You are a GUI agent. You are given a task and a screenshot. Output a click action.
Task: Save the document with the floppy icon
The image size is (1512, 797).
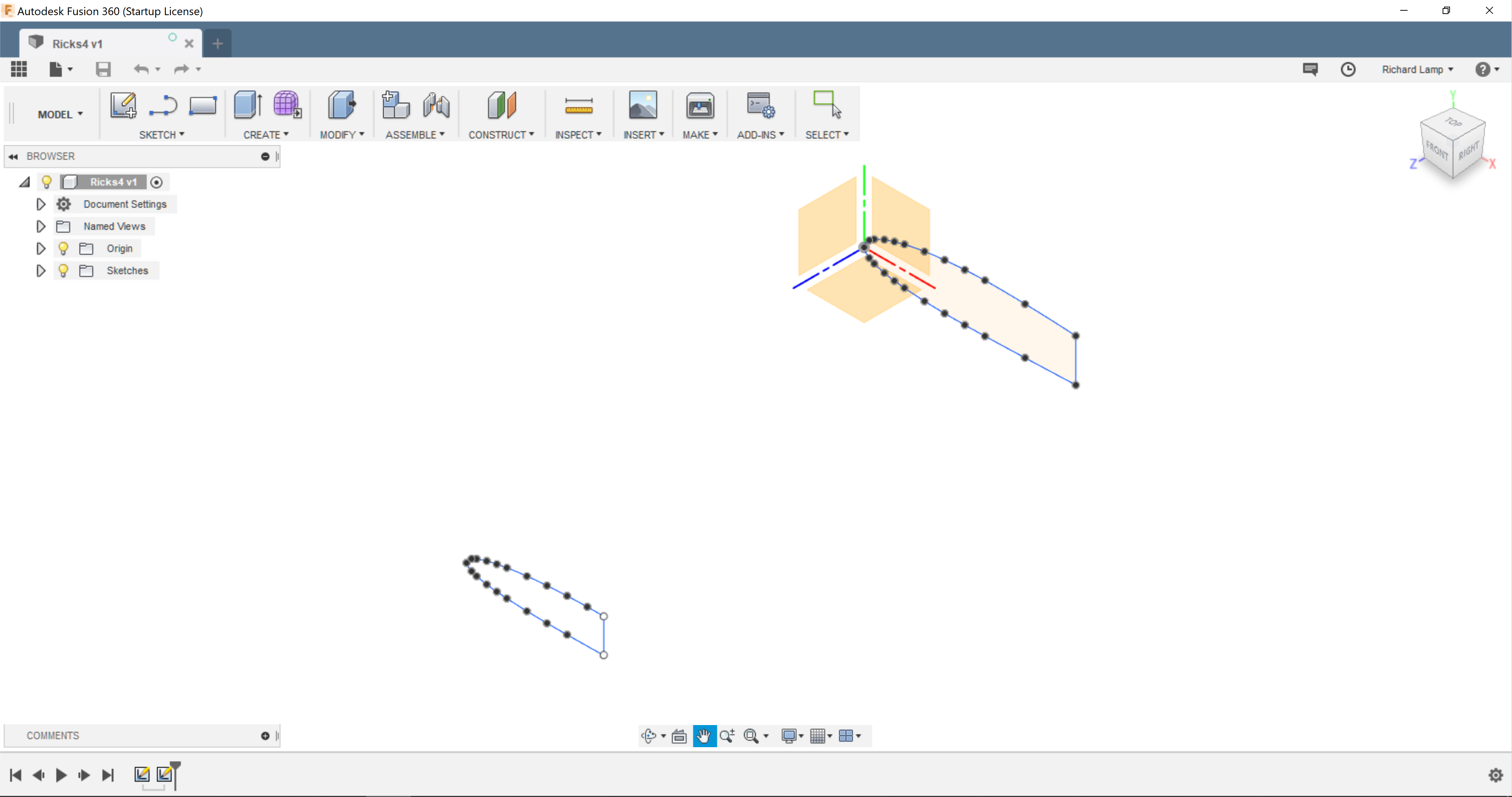[103, 69]
